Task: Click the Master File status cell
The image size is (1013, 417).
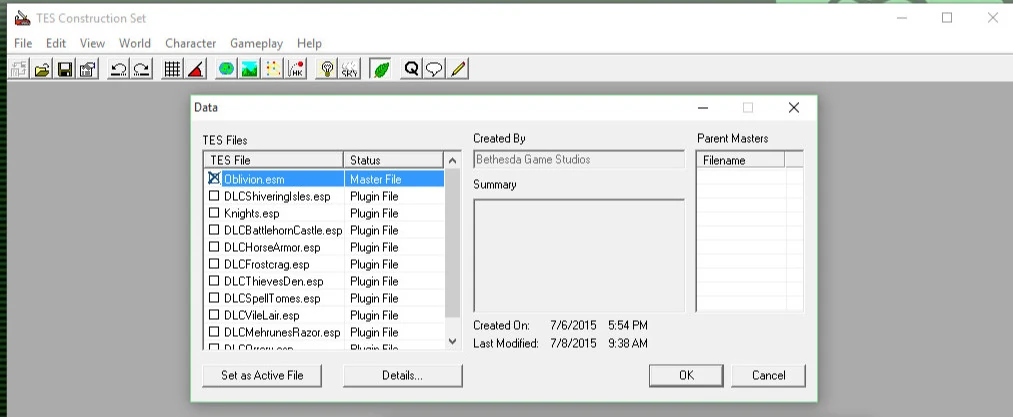Action: click(x=394, y=179)
